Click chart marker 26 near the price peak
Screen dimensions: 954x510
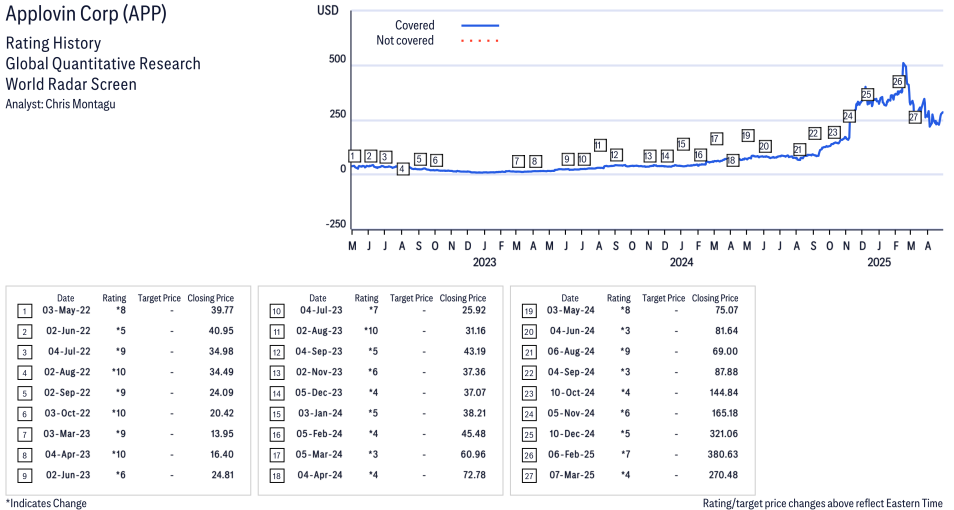897,82
